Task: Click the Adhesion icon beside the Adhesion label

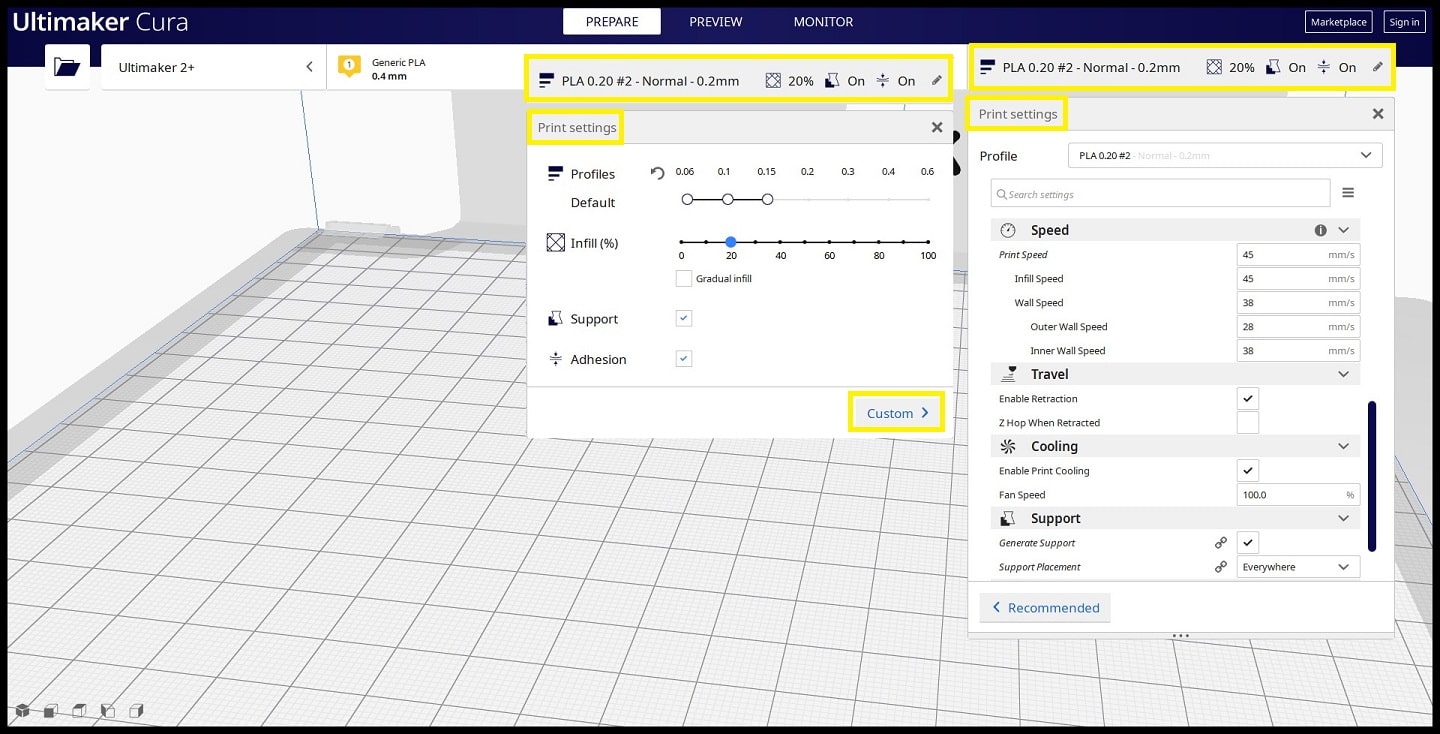Action: tap(555, 359)
